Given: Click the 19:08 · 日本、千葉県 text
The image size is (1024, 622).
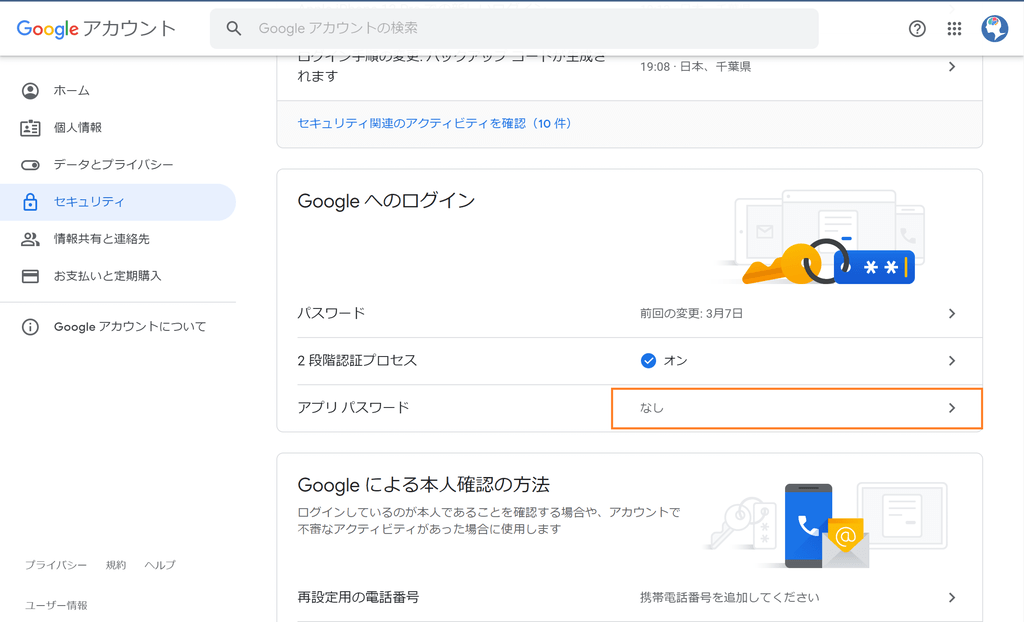Looking at the screenshot, I should [x=695, y=67].
